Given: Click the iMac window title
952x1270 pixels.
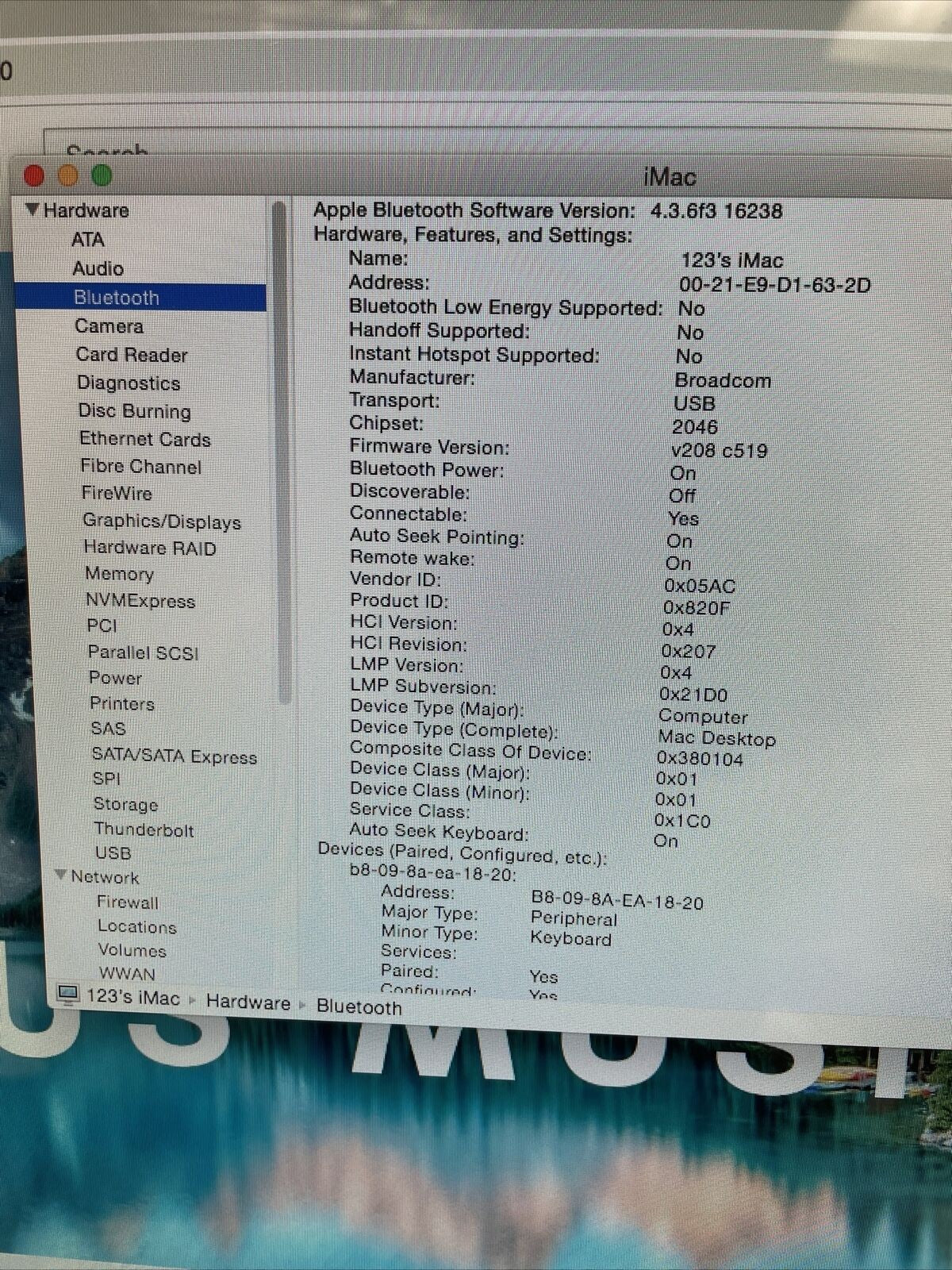Looking at the screenshot, I should click(x=670, y=177).
